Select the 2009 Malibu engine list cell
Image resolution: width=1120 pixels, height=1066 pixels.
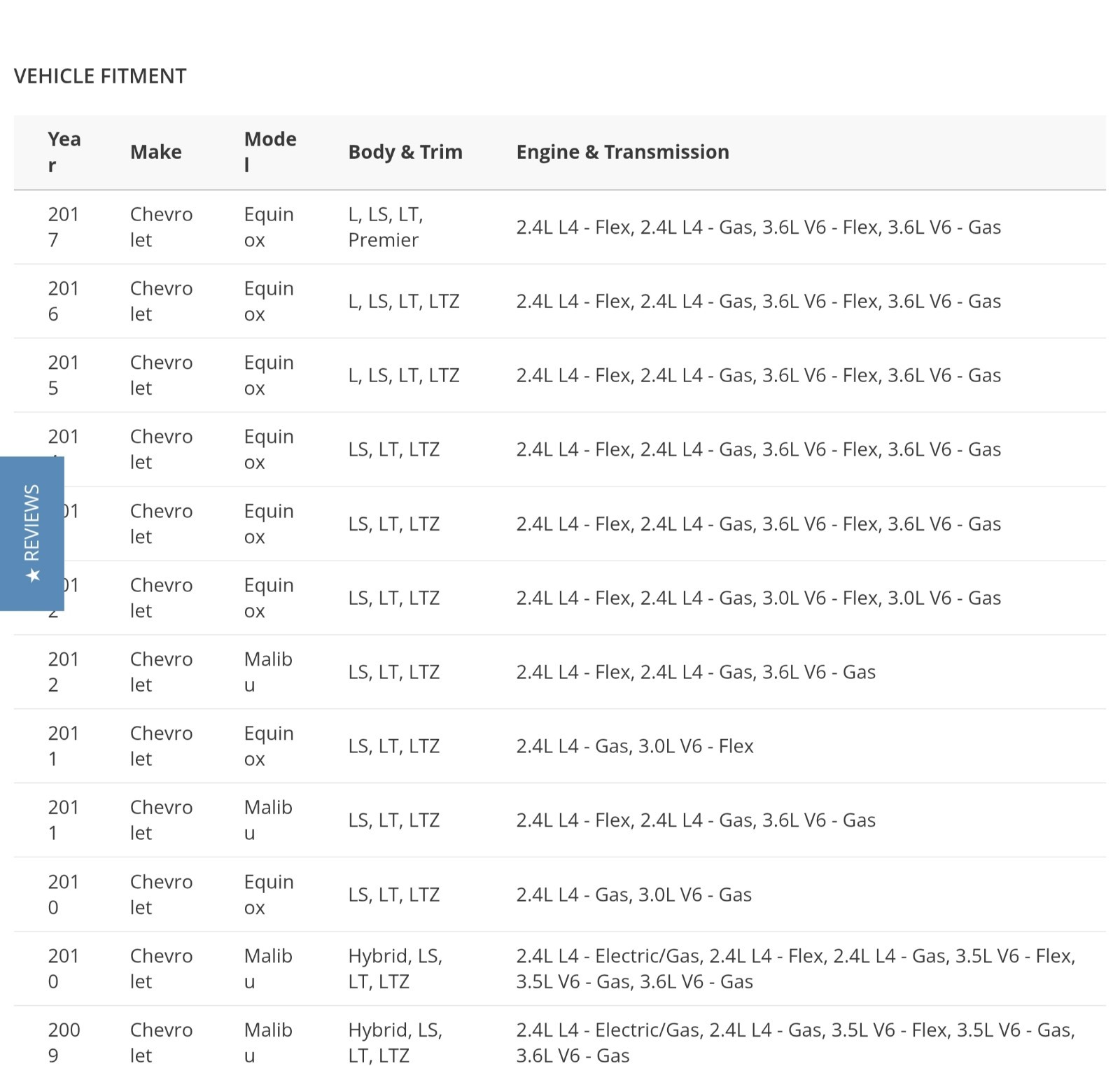click(794, 1042)
